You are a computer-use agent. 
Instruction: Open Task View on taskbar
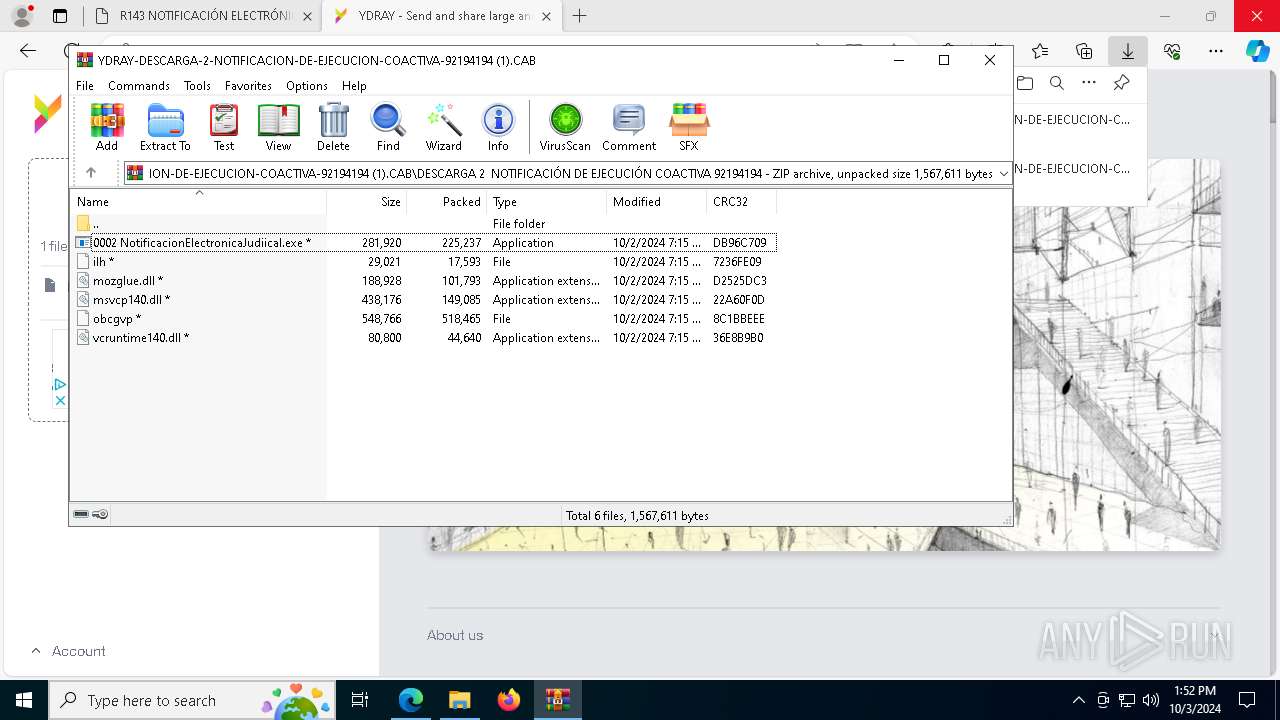[x=360, y=700]
